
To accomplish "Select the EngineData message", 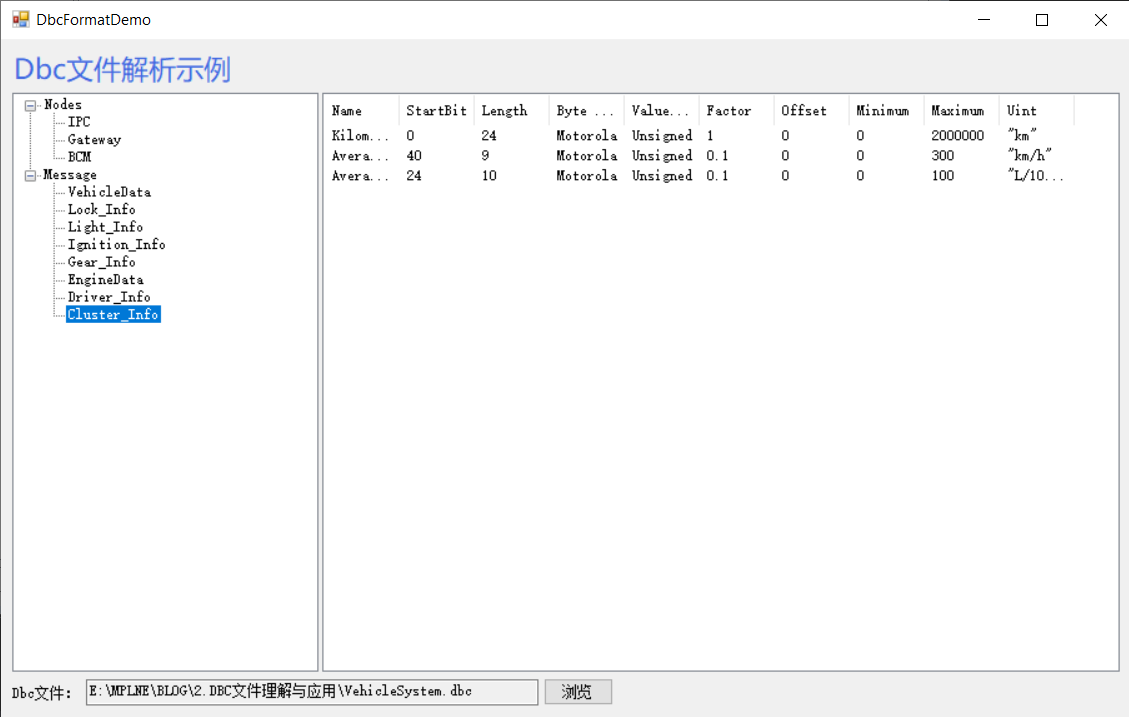I will pyautogui.click(x=103, y=279).
